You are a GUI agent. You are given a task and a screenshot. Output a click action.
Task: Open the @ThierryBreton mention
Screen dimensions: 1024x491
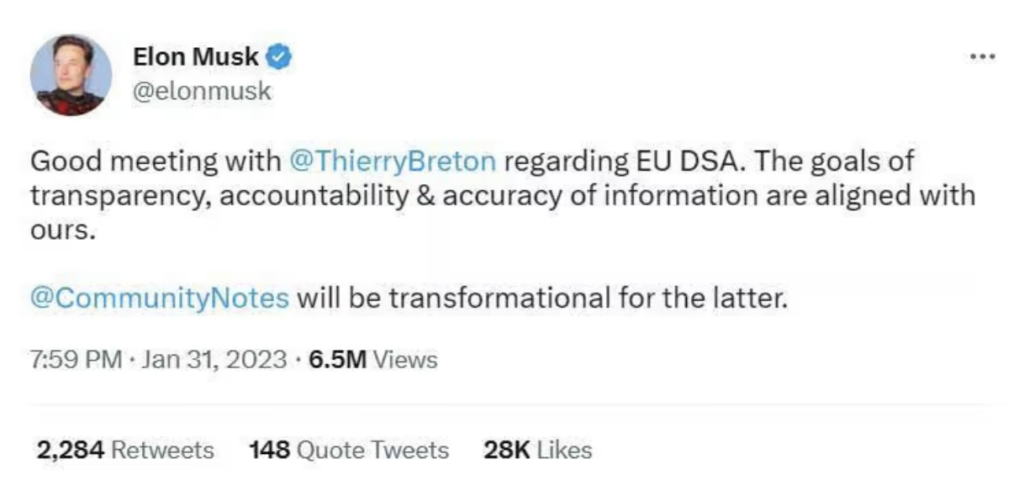pyautogui.click(x=392, y=161)
